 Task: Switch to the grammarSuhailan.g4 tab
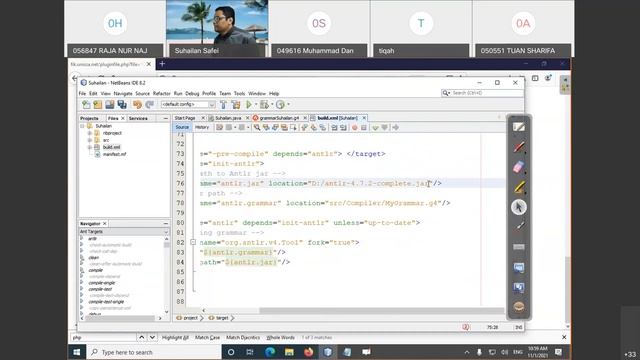coord(279,118)
